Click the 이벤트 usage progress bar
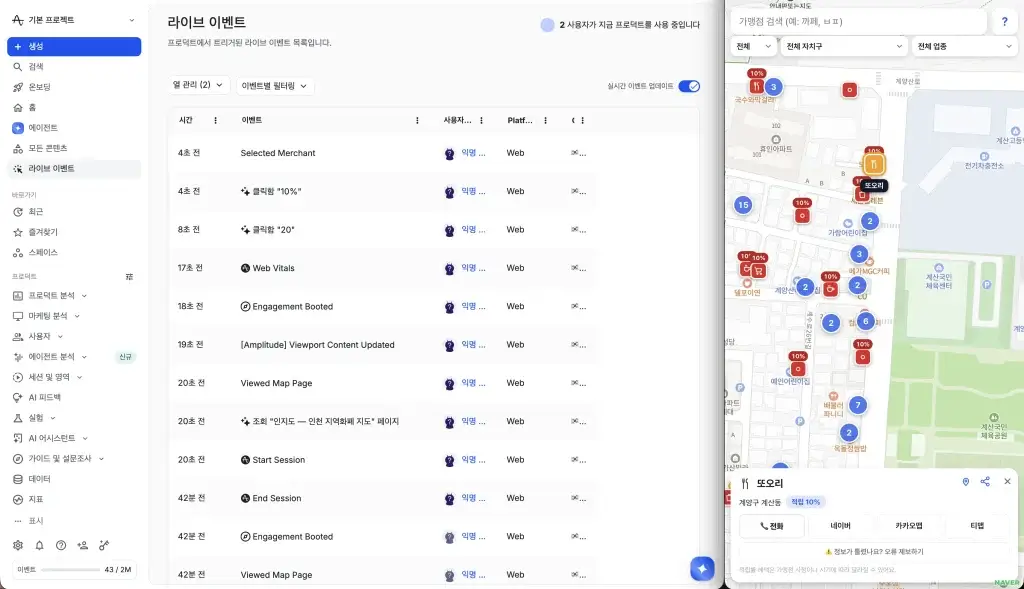Viewport: 1024px width, 589px height. [x=71, y=569]
